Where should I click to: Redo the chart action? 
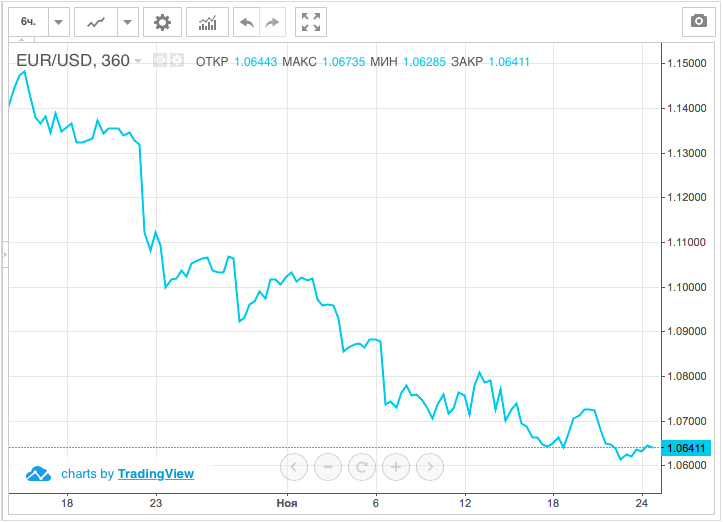tap(272, 21)
